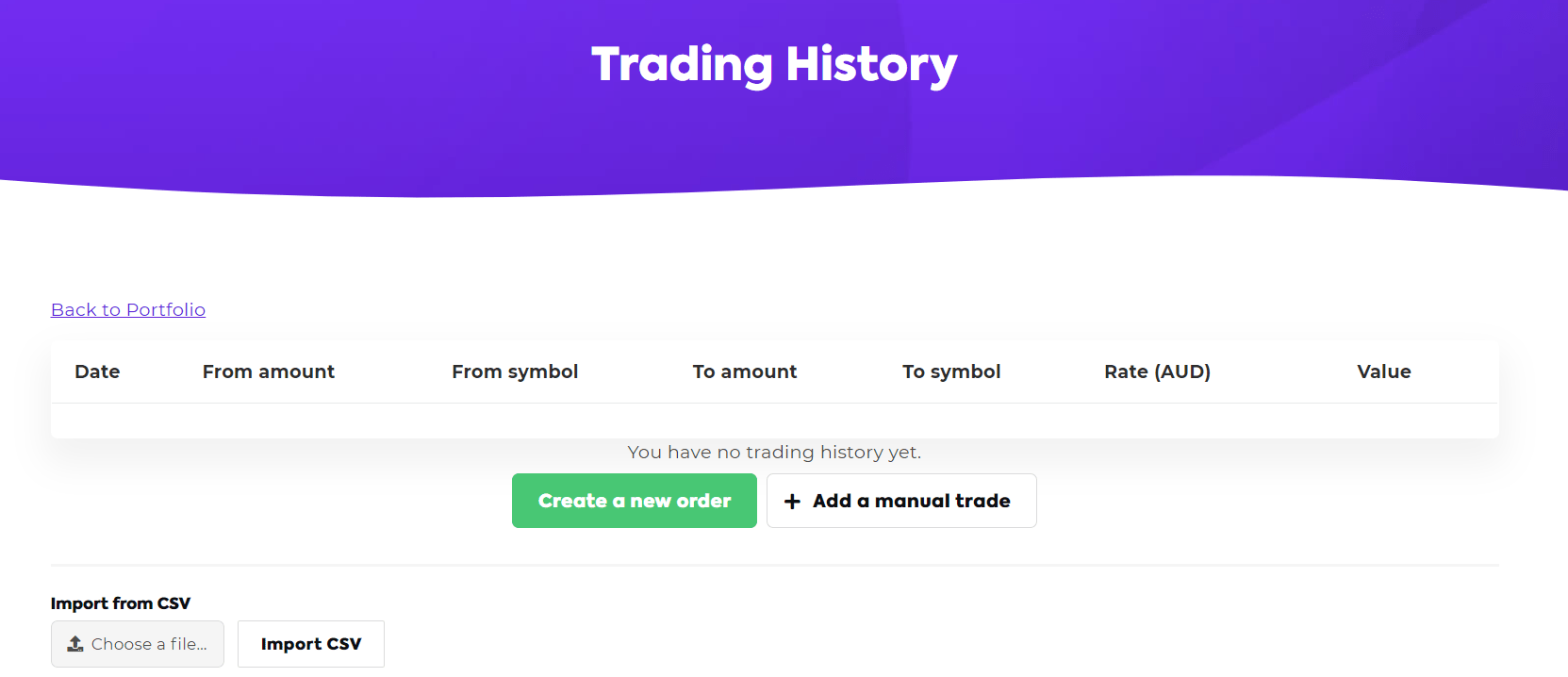Image resolution: width=1568 pixels, height=677 pixels.
Task: Select the file chooser labeled Choose a file
Action: click(x=138, y=644)
